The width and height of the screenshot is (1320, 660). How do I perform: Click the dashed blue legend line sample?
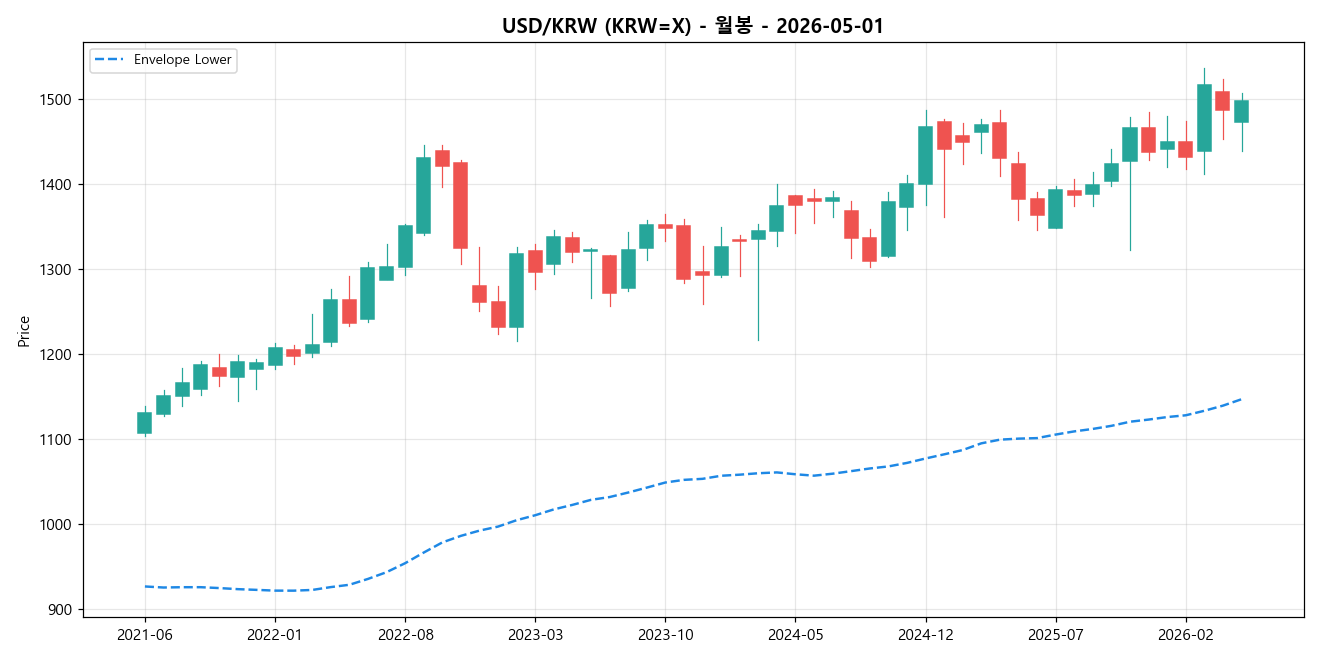tap(110, 60)
